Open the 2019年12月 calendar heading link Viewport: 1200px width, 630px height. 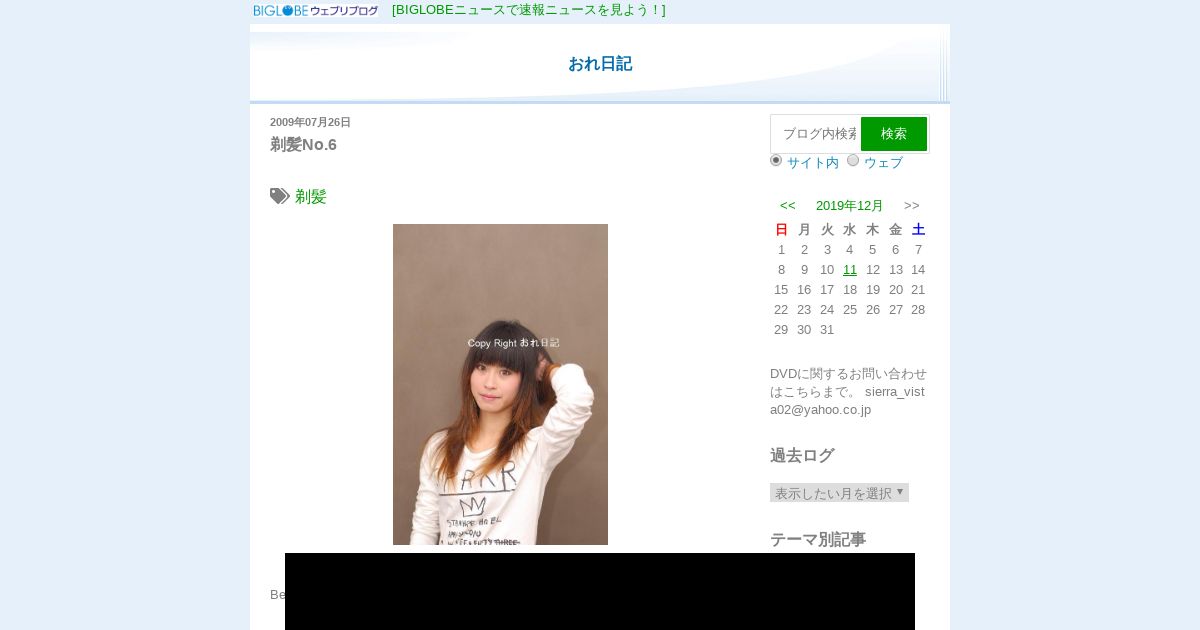[850, 206]
